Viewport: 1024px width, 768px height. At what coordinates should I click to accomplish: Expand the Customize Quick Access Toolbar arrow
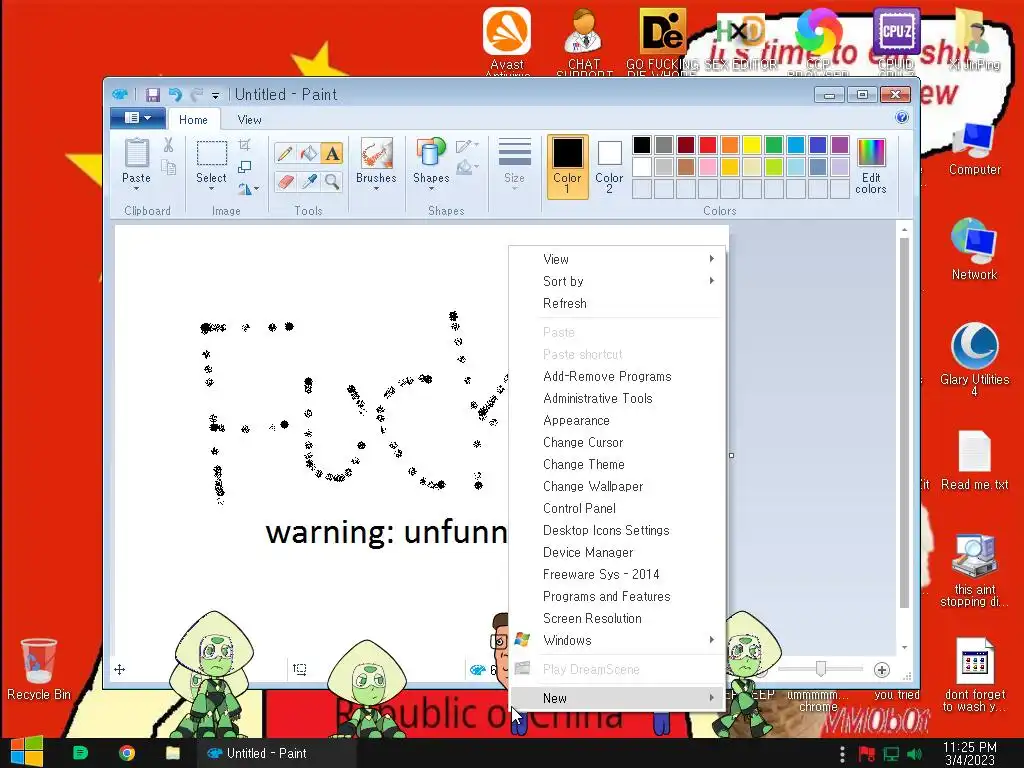point(215,95)
